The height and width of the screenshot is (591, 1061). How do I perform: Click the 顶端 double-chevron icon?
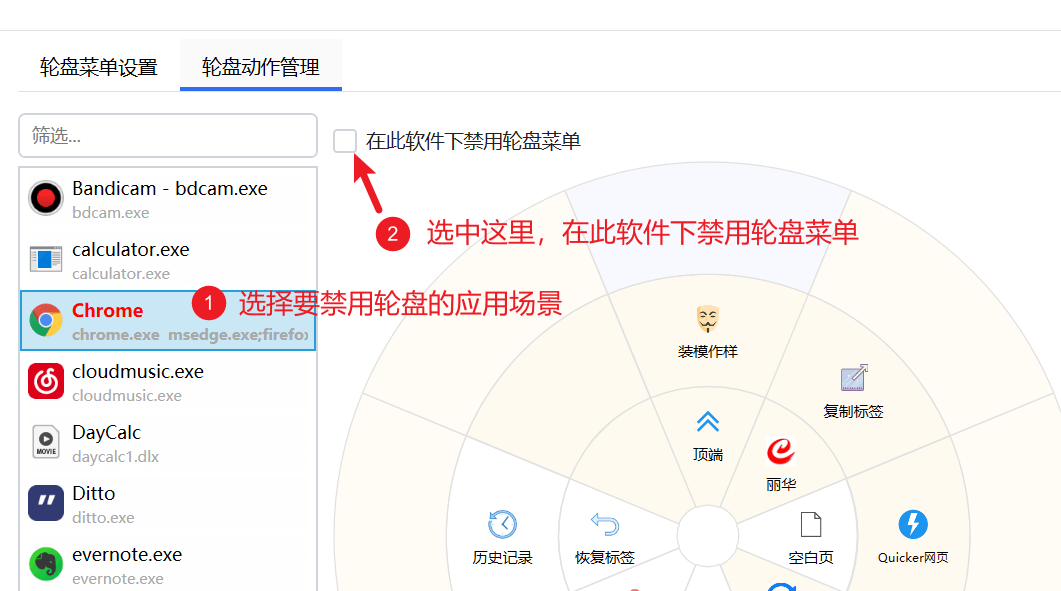(x=708, y=422)
